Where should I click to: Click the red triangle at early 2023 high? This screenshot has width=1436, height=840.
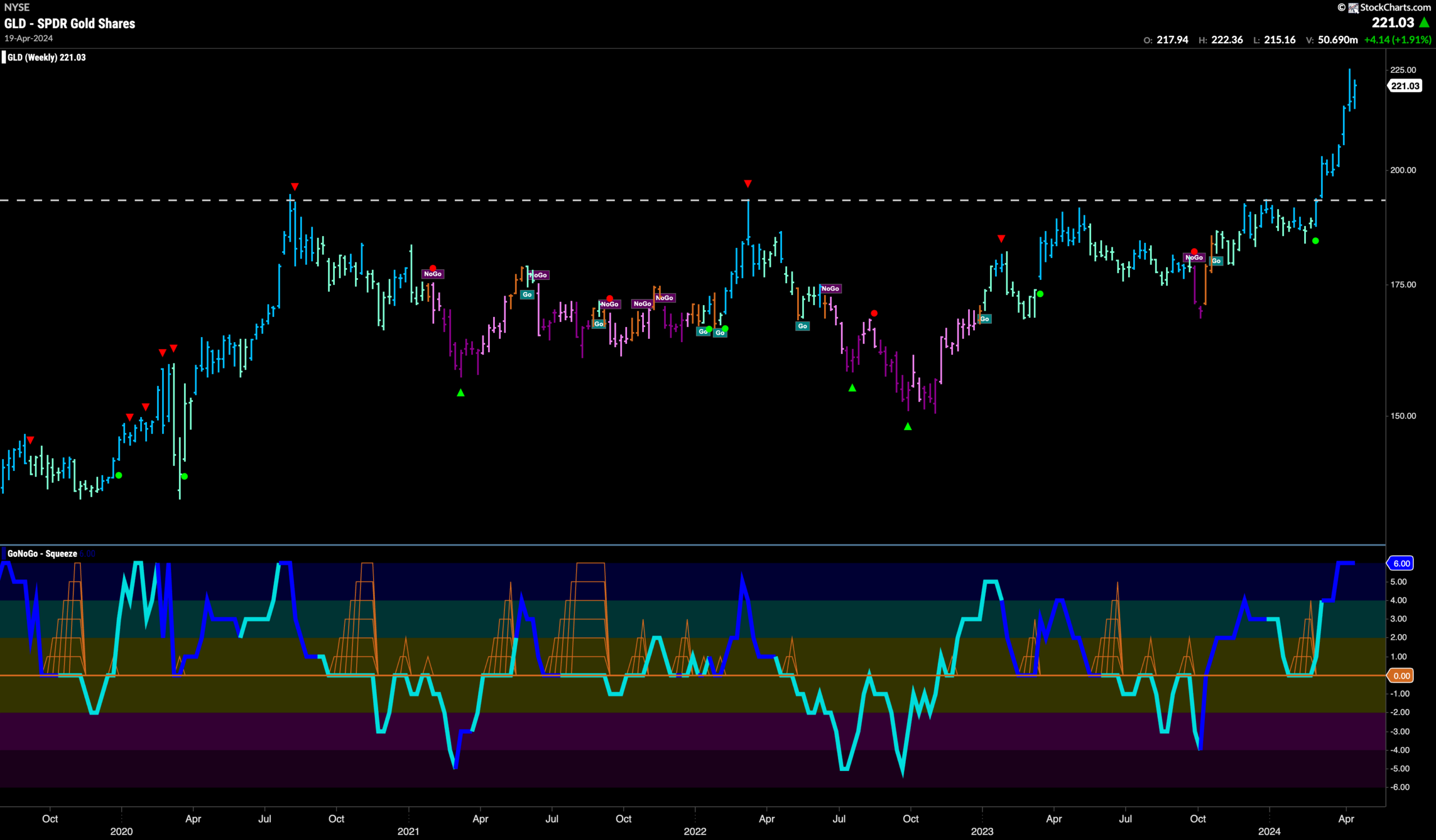1001,239
